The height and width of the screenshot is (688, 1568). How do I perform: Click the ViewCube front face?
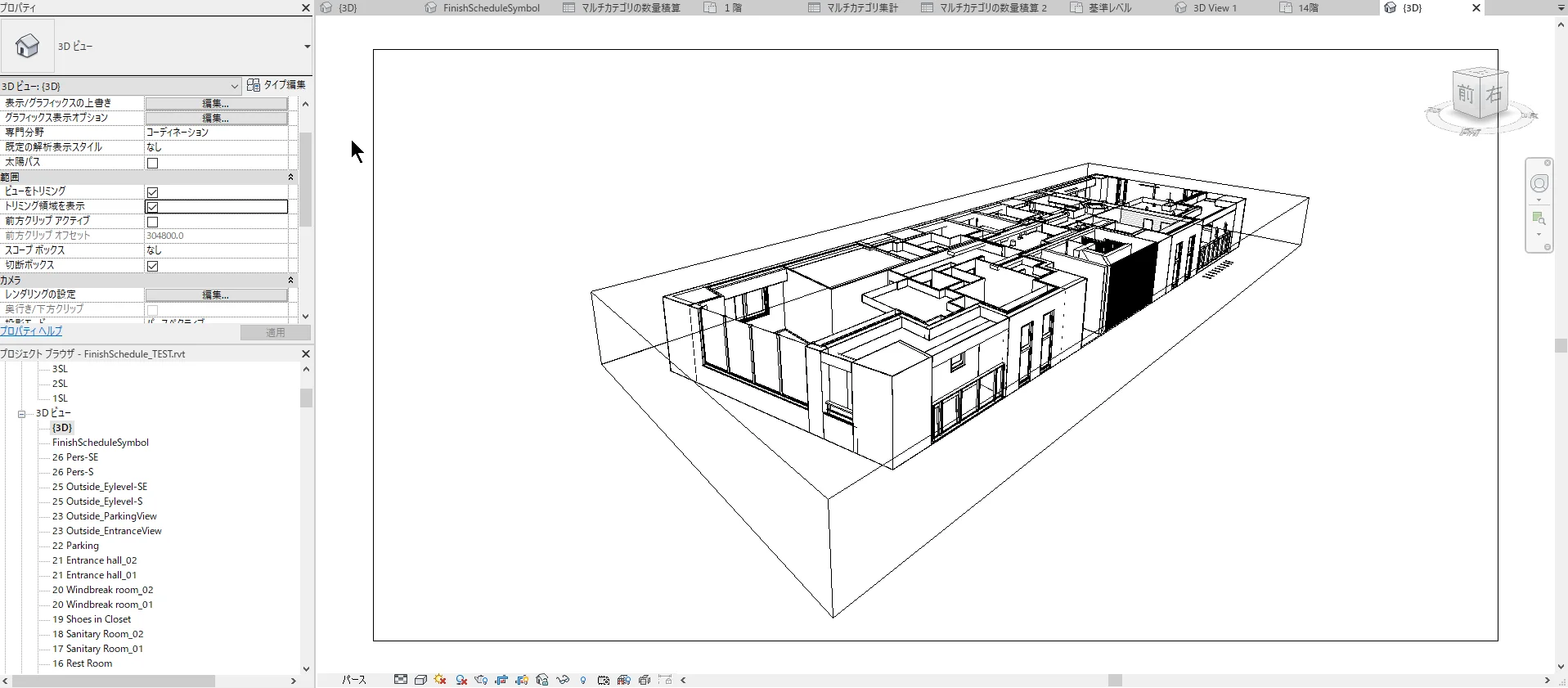click(x=1466, y=95)
